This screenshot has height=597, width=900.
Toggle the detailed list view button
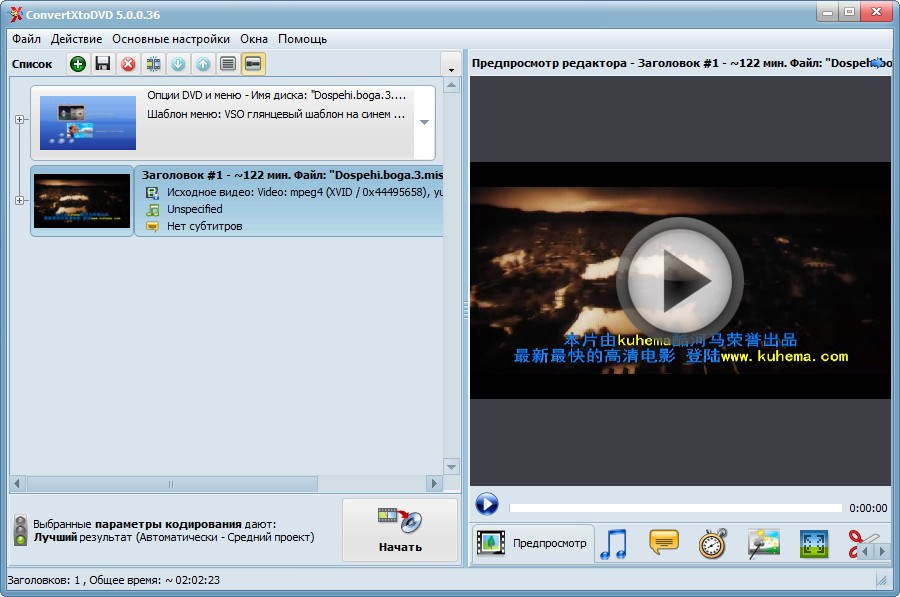[228, 64]
